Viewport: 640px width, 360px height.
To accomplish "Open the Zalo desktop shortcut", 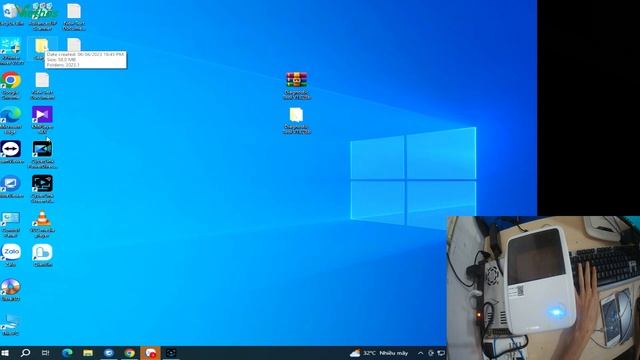I will click(11, 255).
